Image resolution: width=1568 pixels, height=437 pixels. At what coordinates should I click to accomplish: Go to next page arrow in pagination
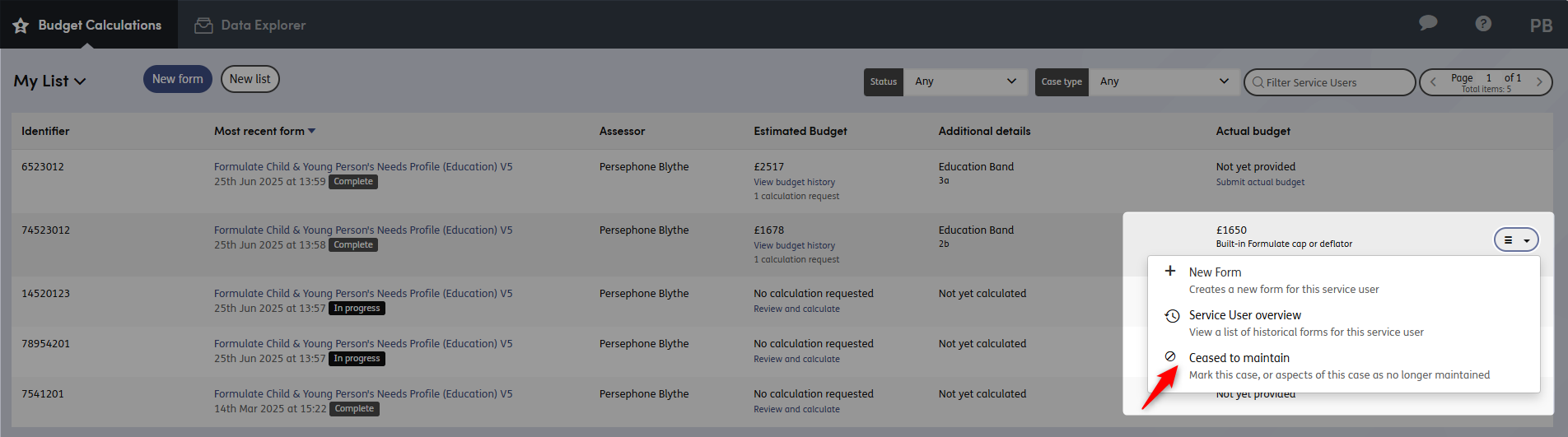(1539, 81)
